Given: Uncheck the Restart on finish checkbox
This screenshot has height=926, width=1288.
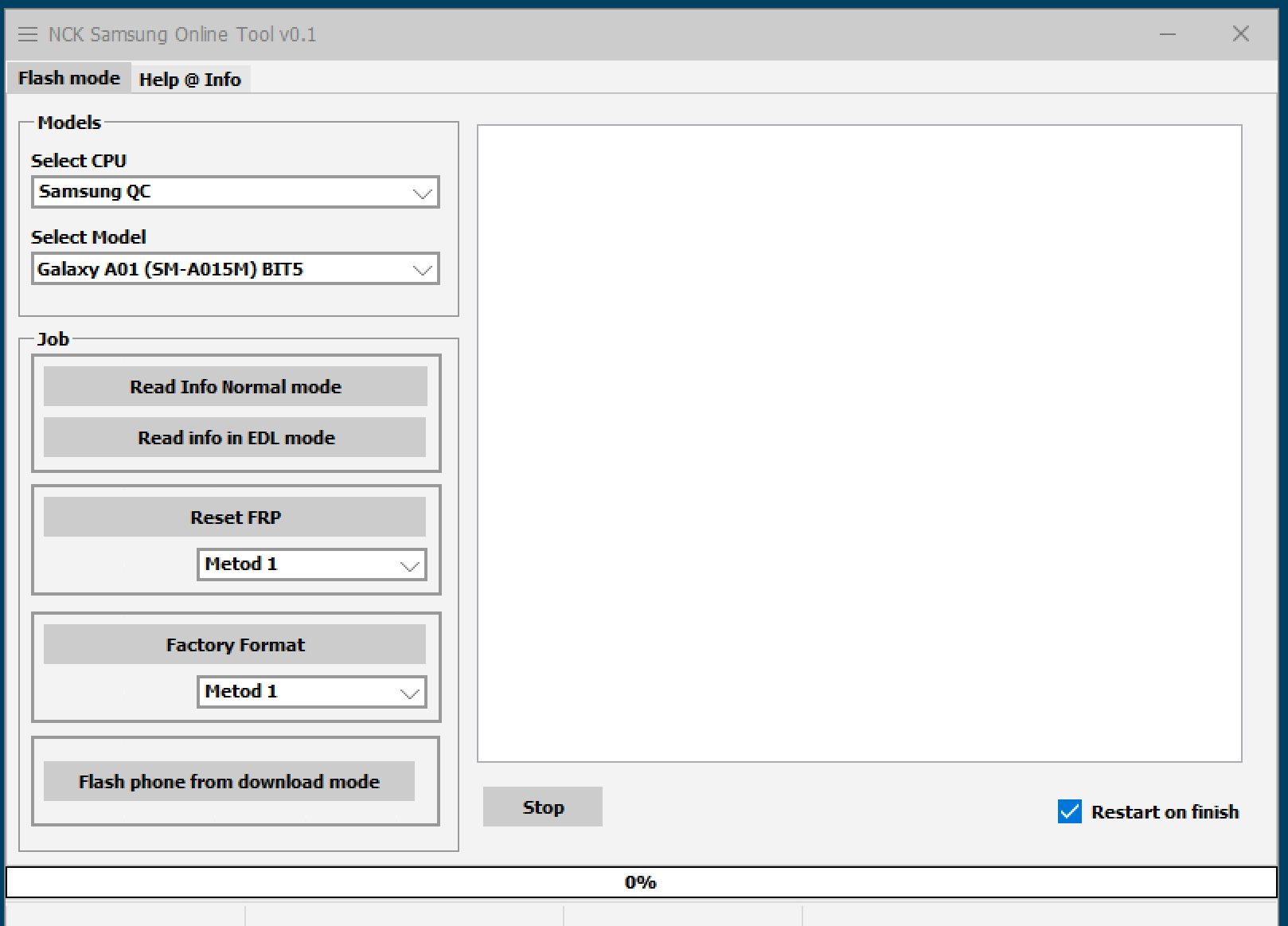Looking at the screenshot, I should pos(1070,811).
